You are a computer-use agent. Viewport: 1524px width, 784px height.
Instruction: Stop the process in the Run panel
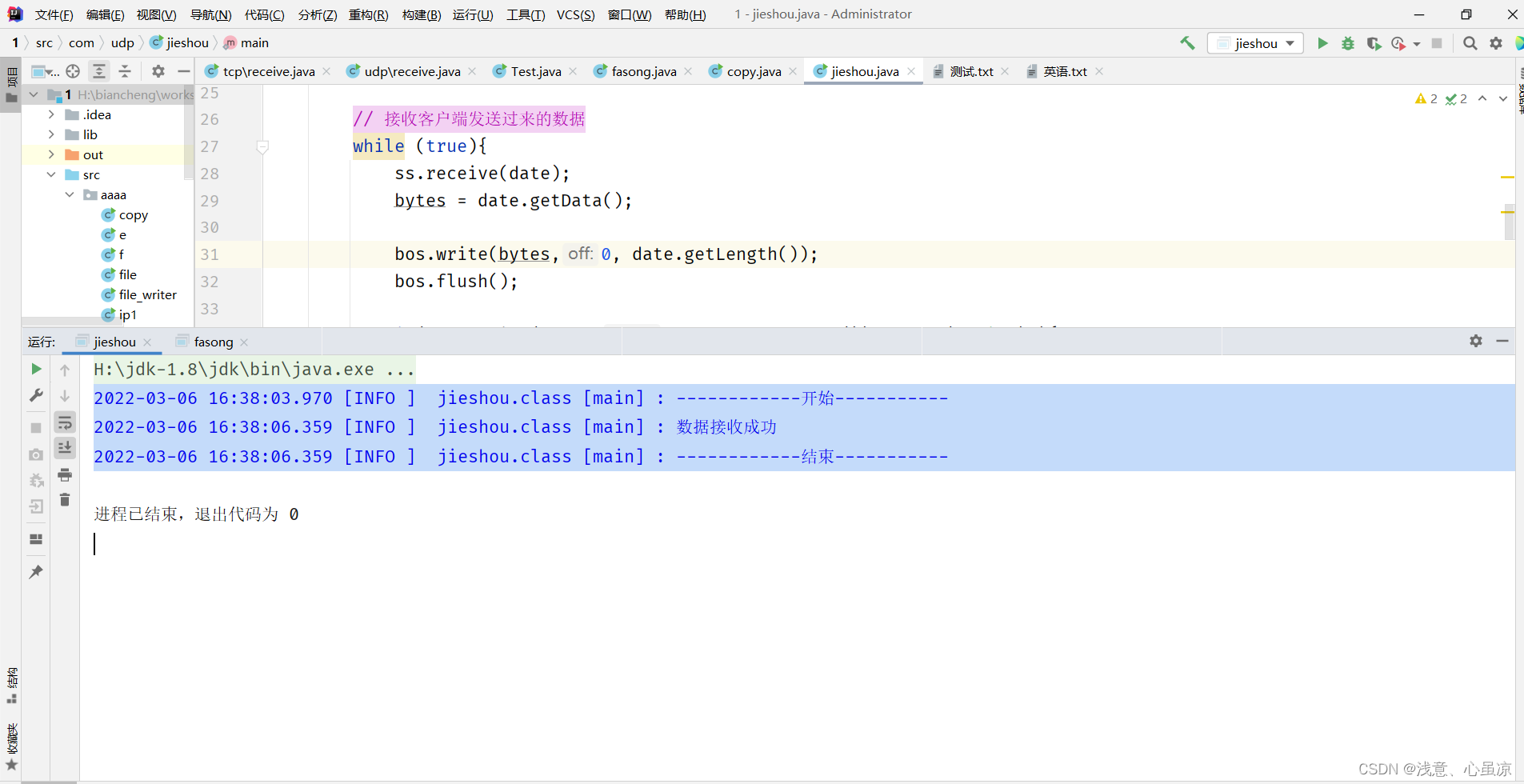[x=36, y=428]
